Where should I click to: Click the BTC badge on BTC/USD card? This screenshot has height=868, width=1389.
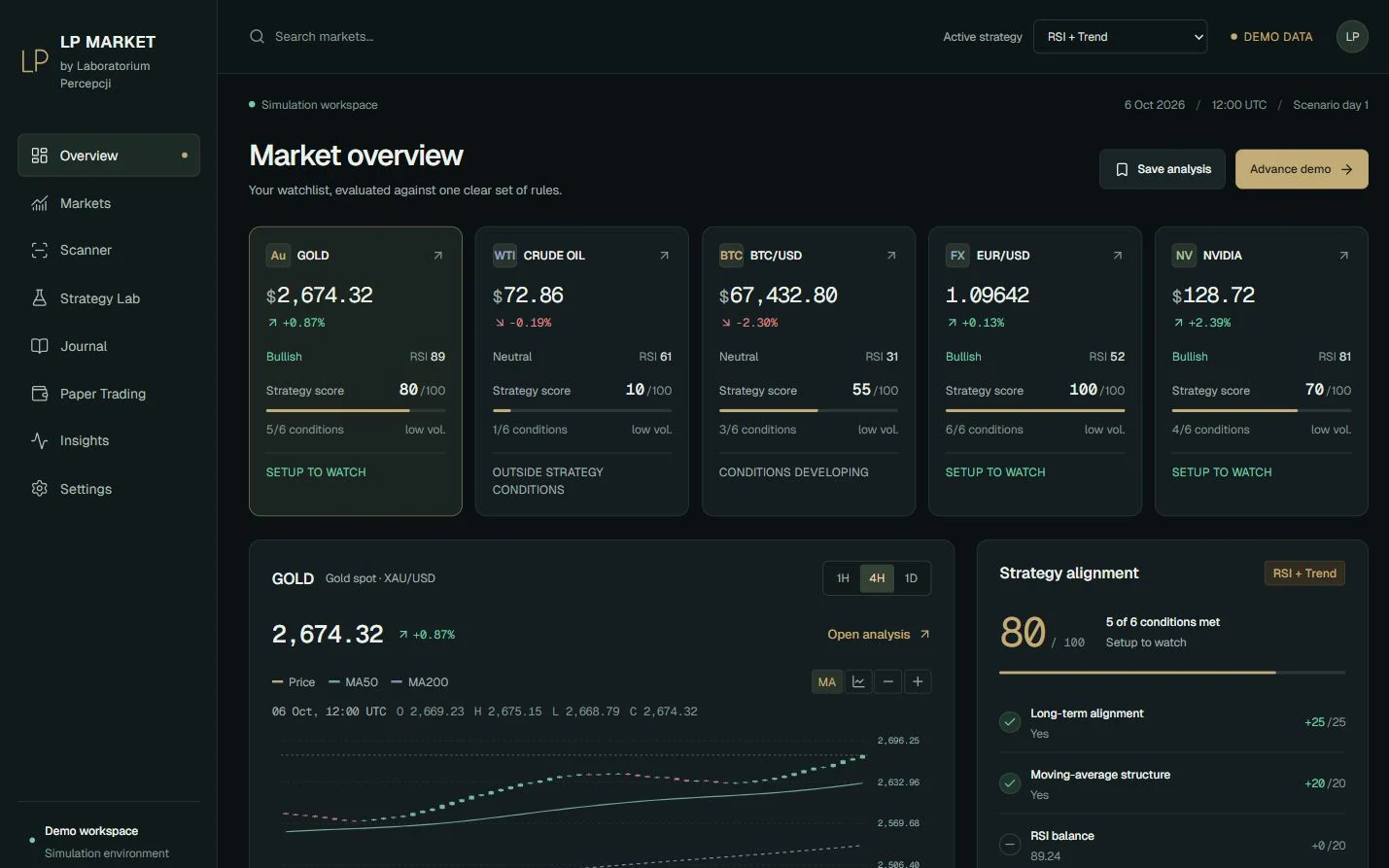pyautogui.click(x=731, y=256)
